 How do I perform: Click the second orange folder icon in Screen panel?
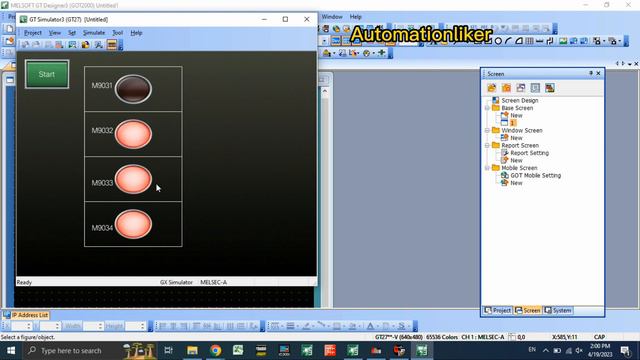coord(506,88)
